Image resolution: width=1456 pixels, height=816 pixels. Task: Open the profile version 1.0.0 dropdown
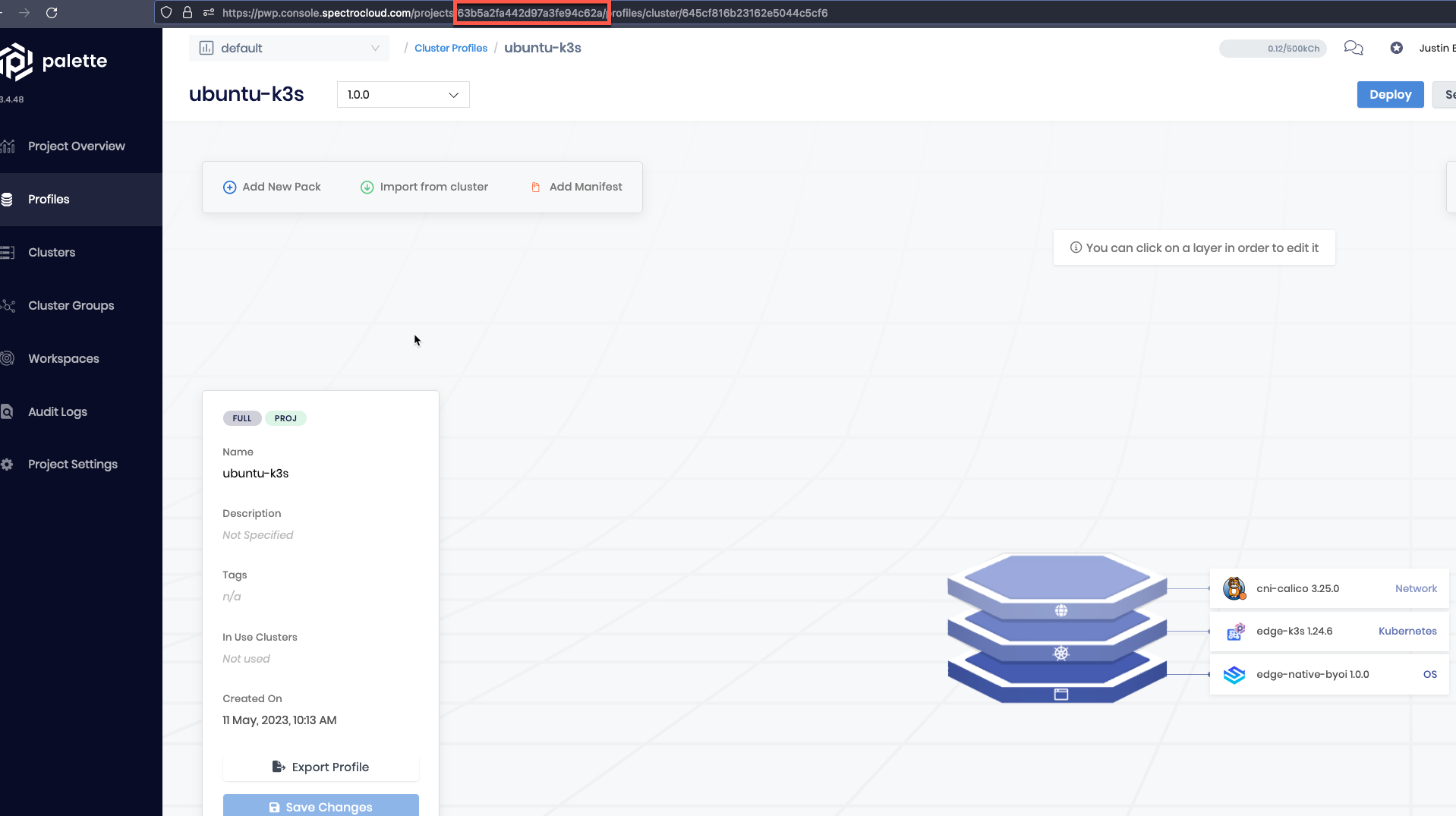(x=403, y=94)
